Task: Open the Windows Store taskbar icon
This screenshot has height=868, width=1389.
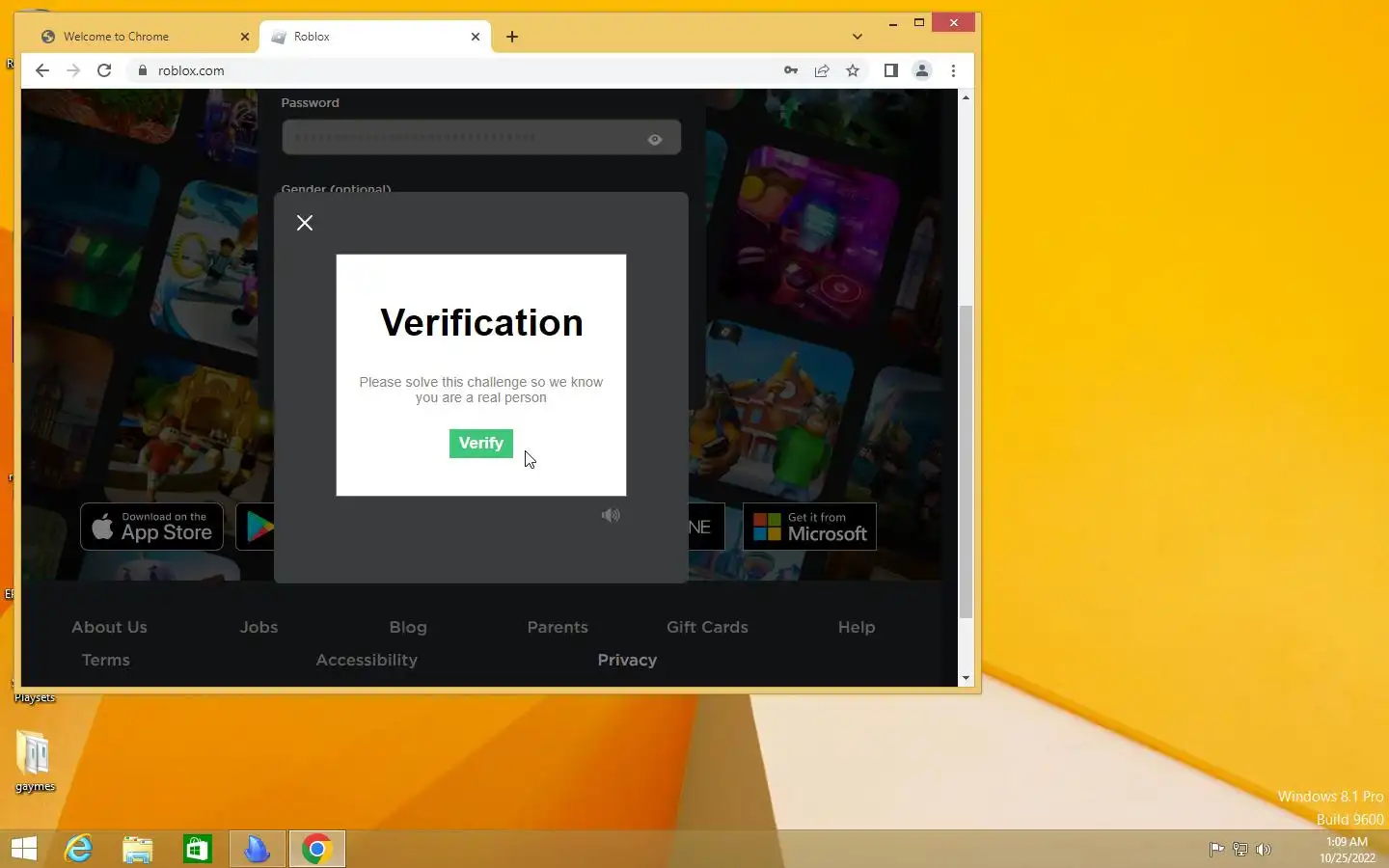Action: point(198,849)
